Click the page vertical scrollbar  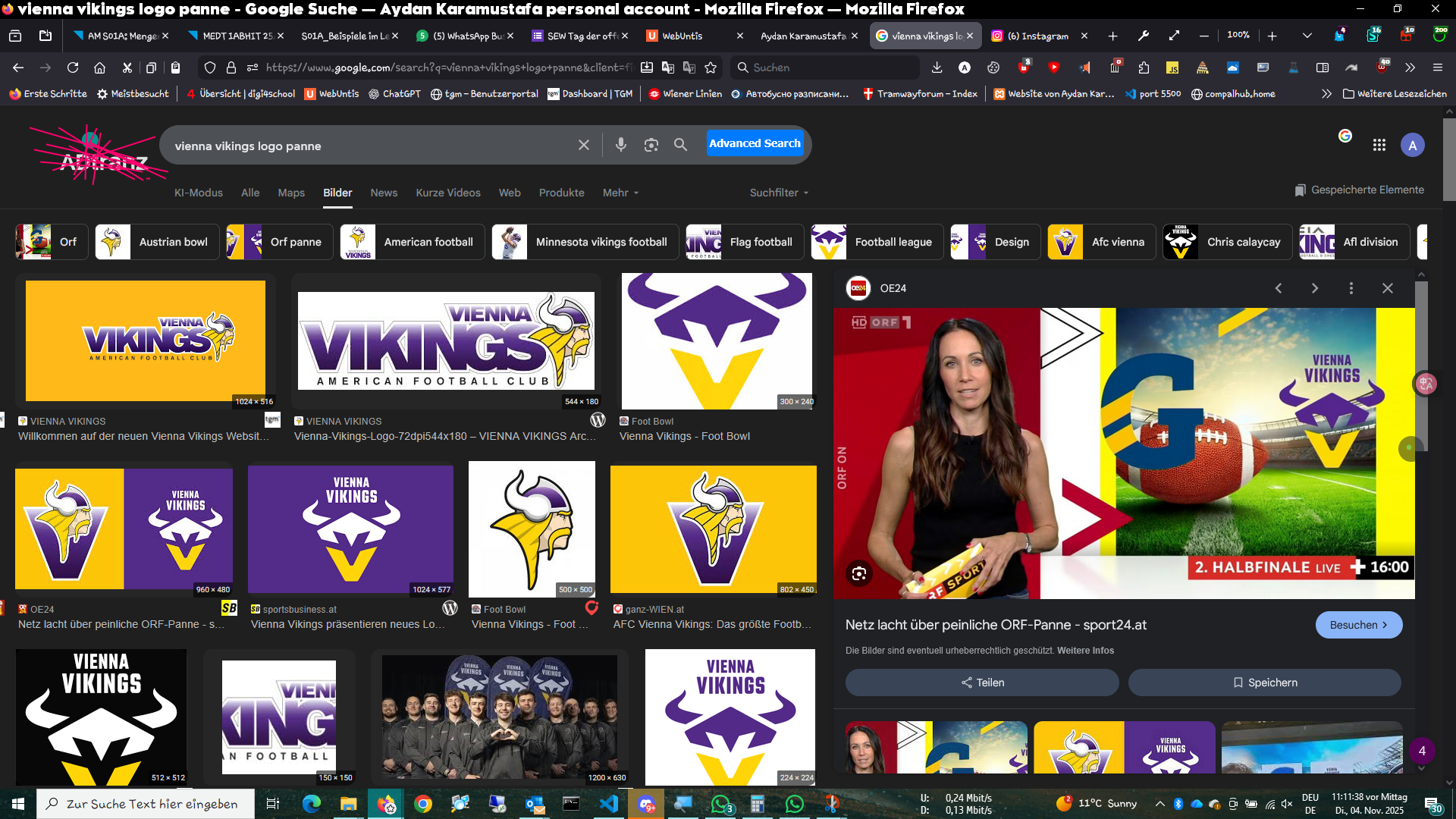[1449, 159]
